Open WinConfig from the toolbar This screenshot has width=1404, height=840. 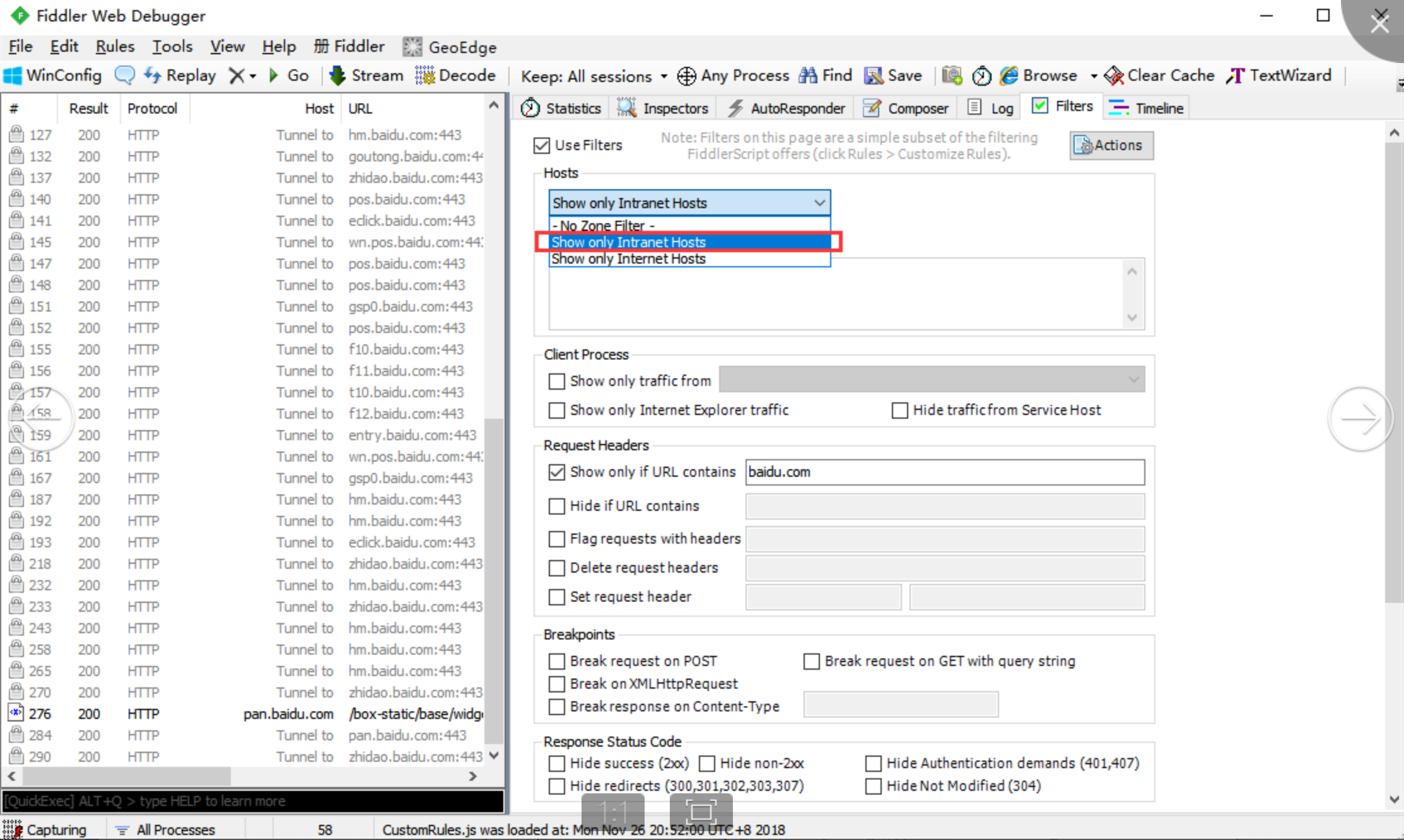point(52,76)
